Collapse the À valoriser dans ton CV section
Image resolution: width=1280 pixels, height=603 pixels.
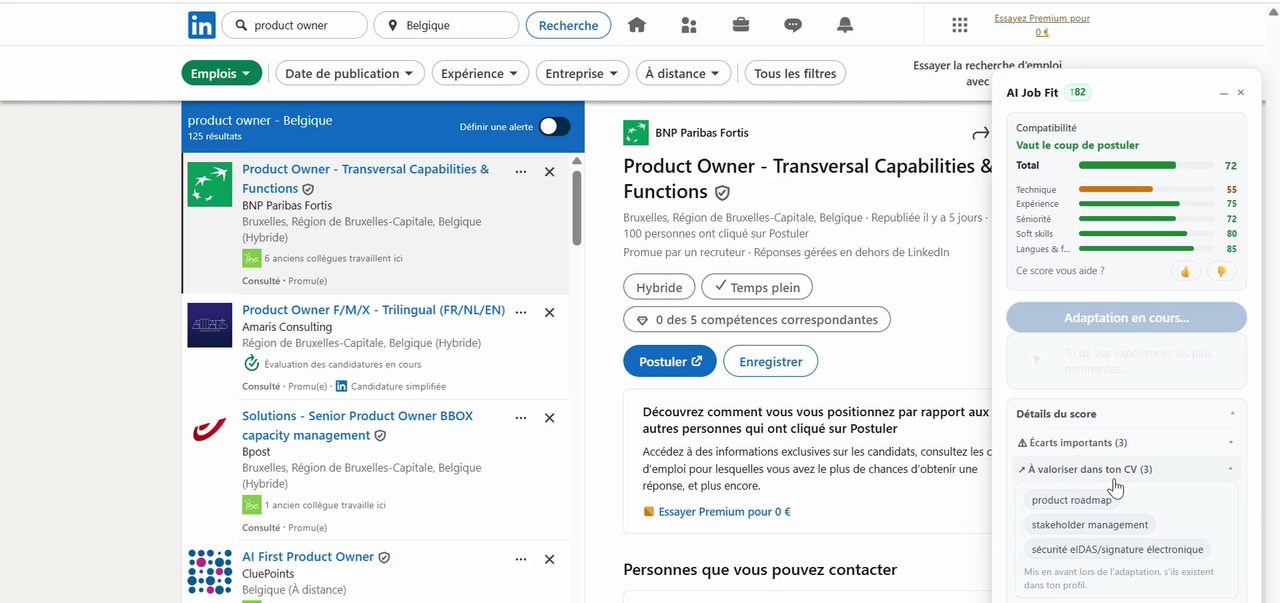tap(1126, 469)
